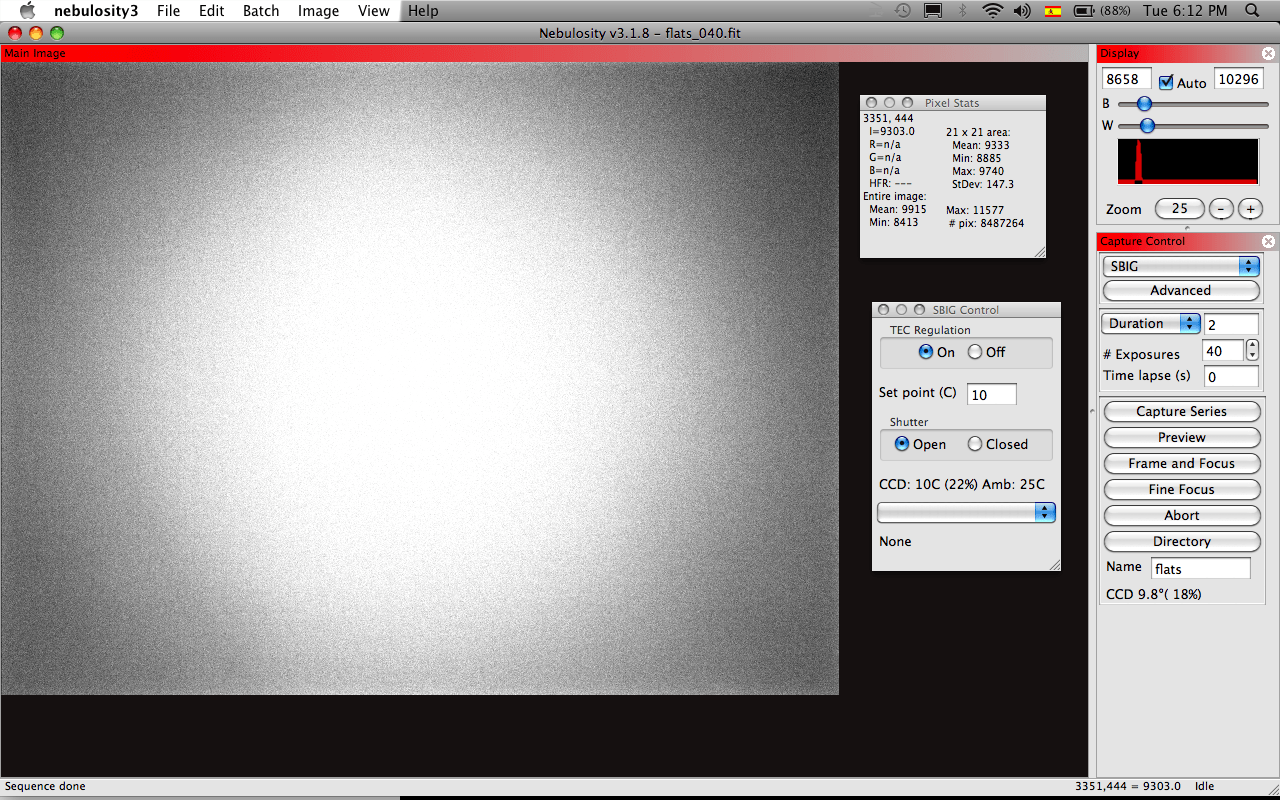
Task: Click the zoom out minus button
Action: [x=1221, y=209]
